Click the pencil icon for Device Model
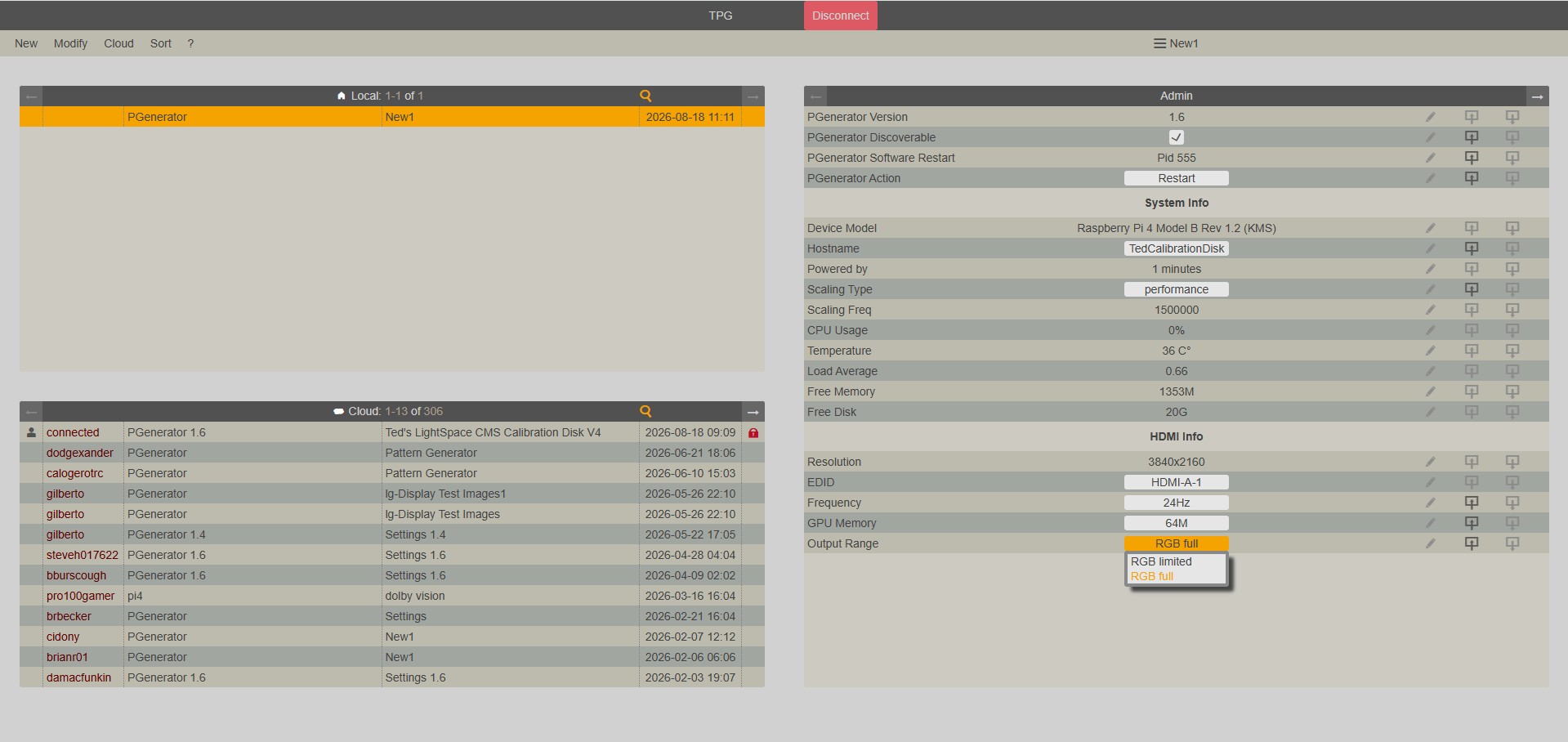The image size is (1568, 742). pyautogui.click(x=1431, y=228)
